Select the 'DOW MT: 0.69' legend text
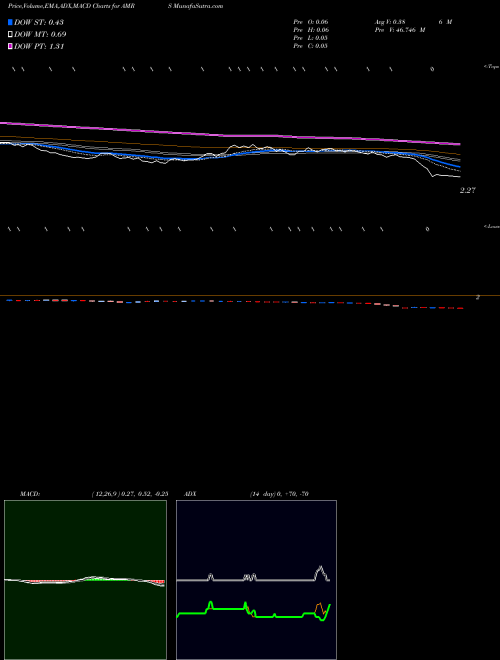 (x=40, y=34)
